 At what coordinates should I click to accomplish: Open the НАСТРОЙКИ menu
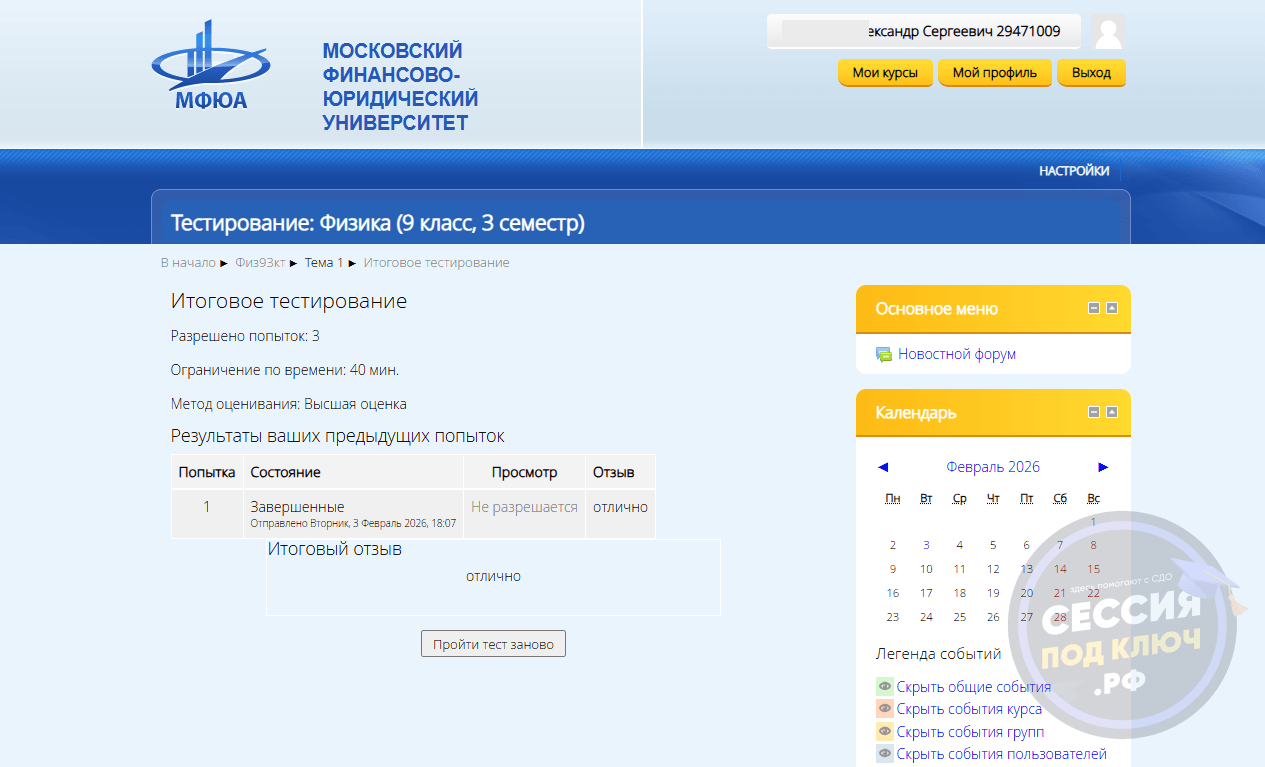1074,171
